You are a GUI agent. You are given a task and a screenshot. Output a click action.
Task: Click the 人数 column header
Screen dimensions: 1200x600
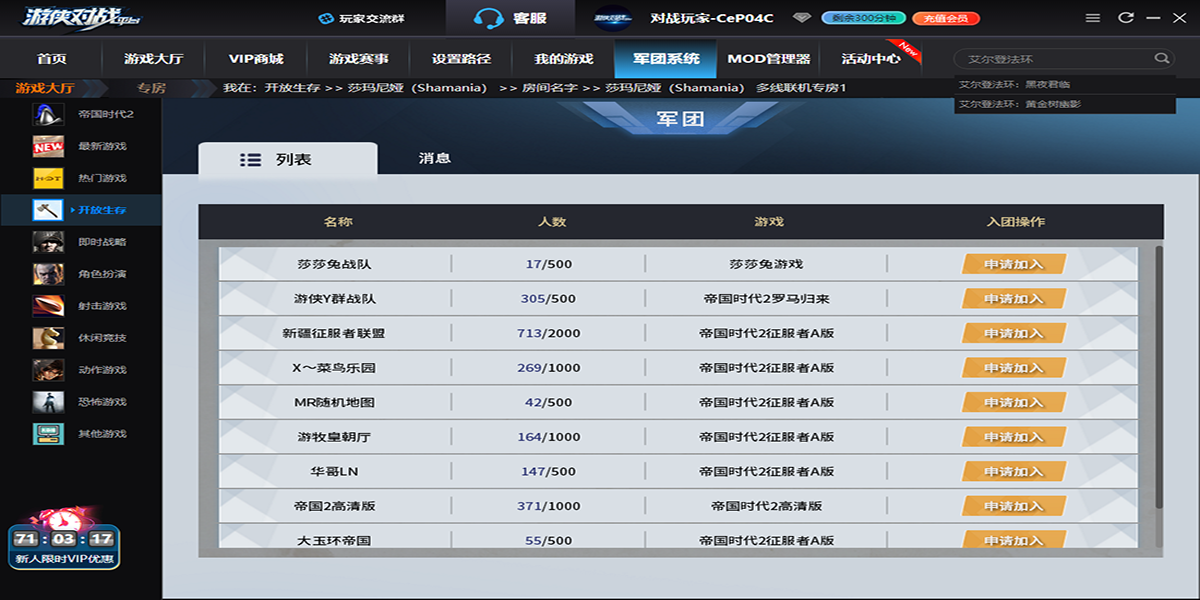point(552,222)
